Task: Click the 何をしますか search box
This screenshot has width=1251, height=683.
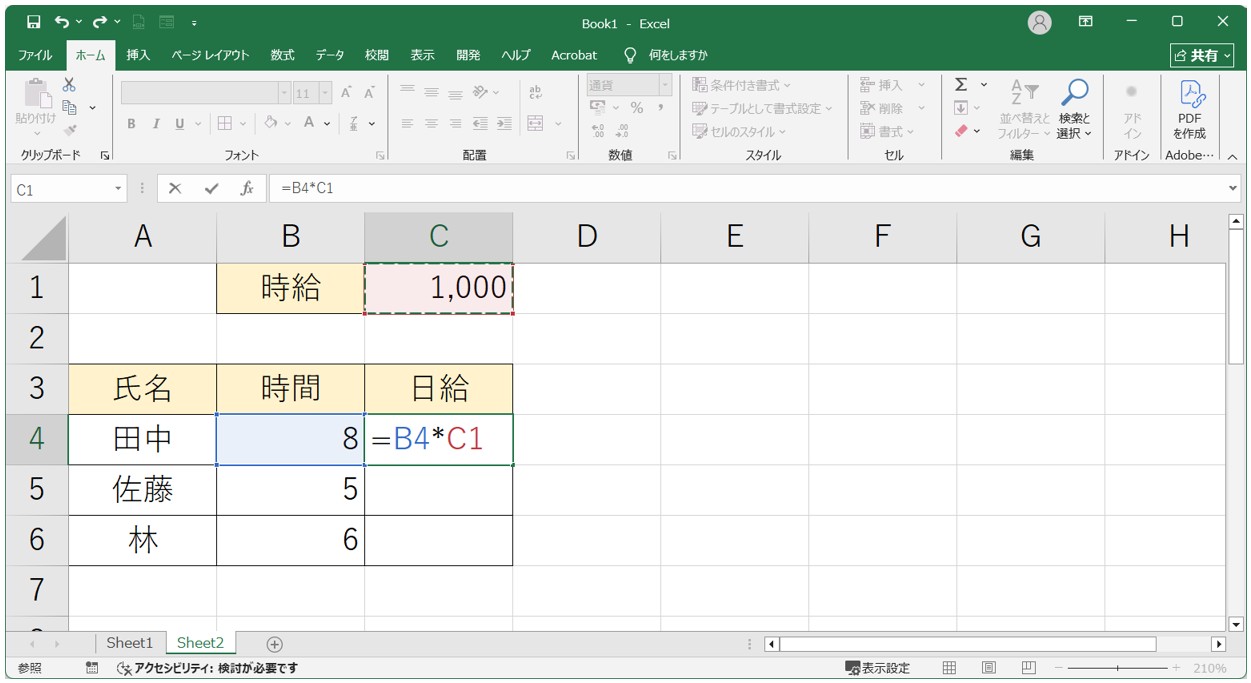Action: pyautogui.click(x=678, y=55)
